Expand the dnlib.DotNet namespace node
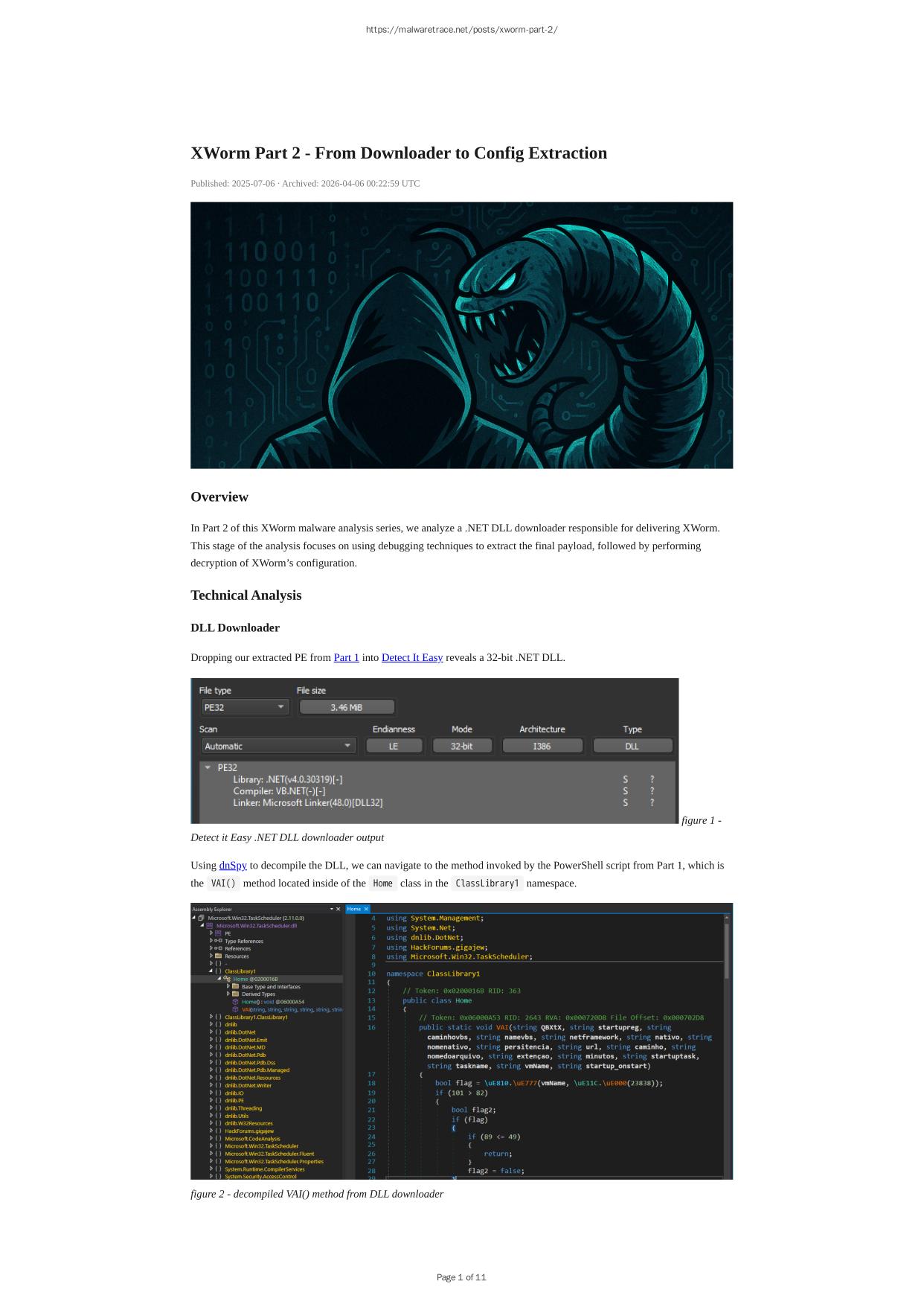Screen dimensions: 924x1307 click(211, 1032)
